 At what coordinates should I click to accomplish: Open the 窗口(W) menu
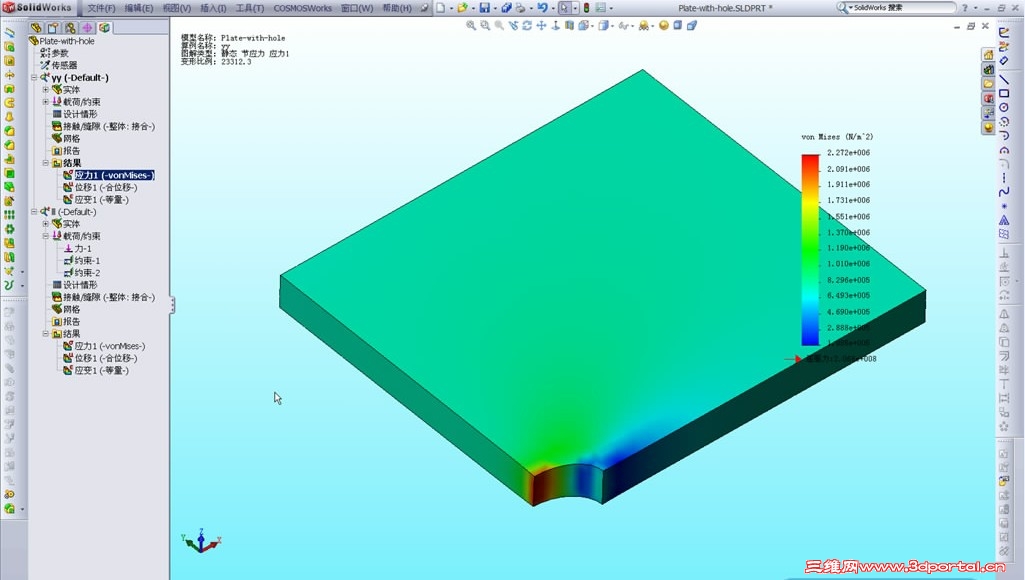(x=357, y=8)
